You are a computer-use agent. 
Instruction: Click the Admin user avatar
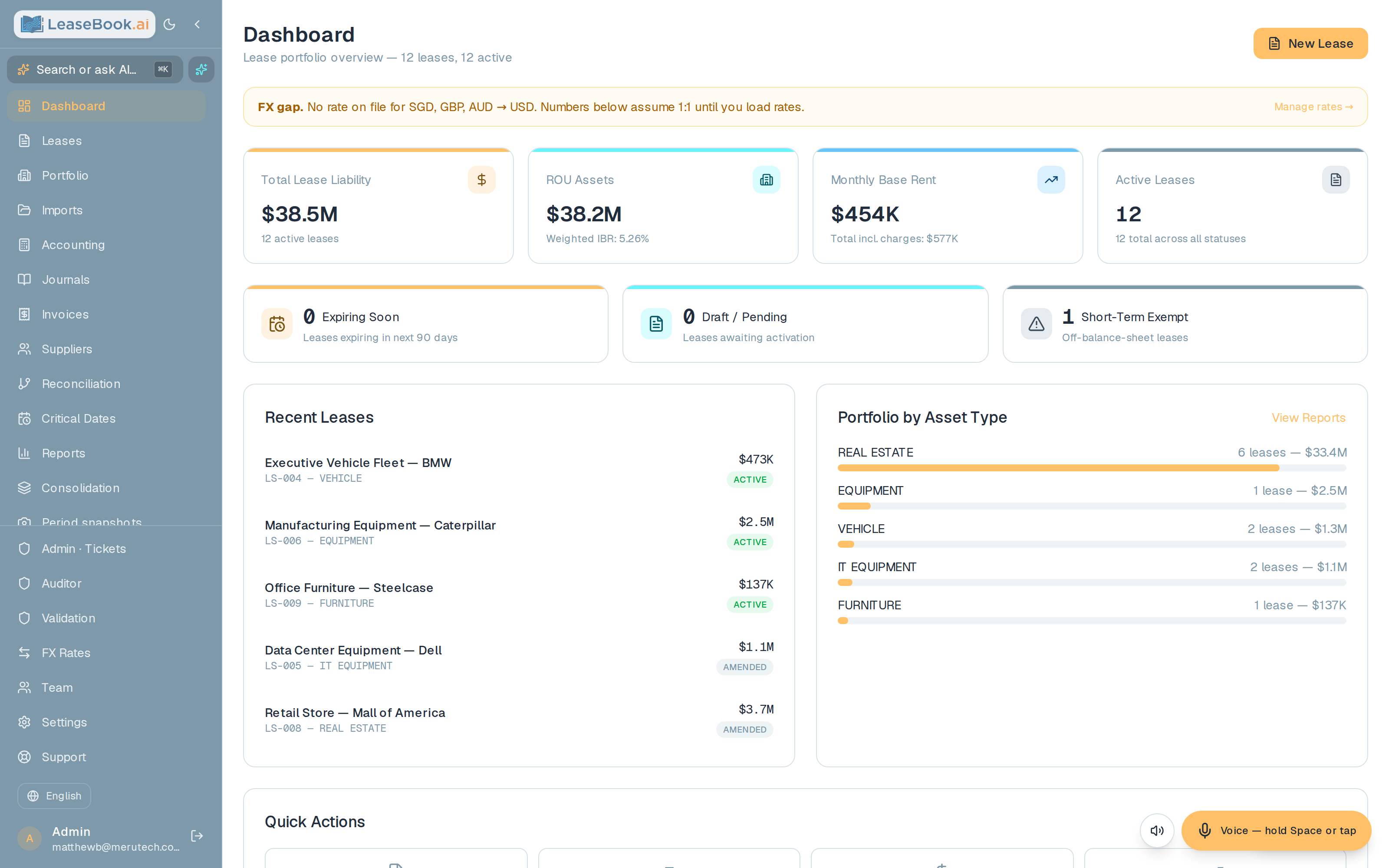(29, 839)
